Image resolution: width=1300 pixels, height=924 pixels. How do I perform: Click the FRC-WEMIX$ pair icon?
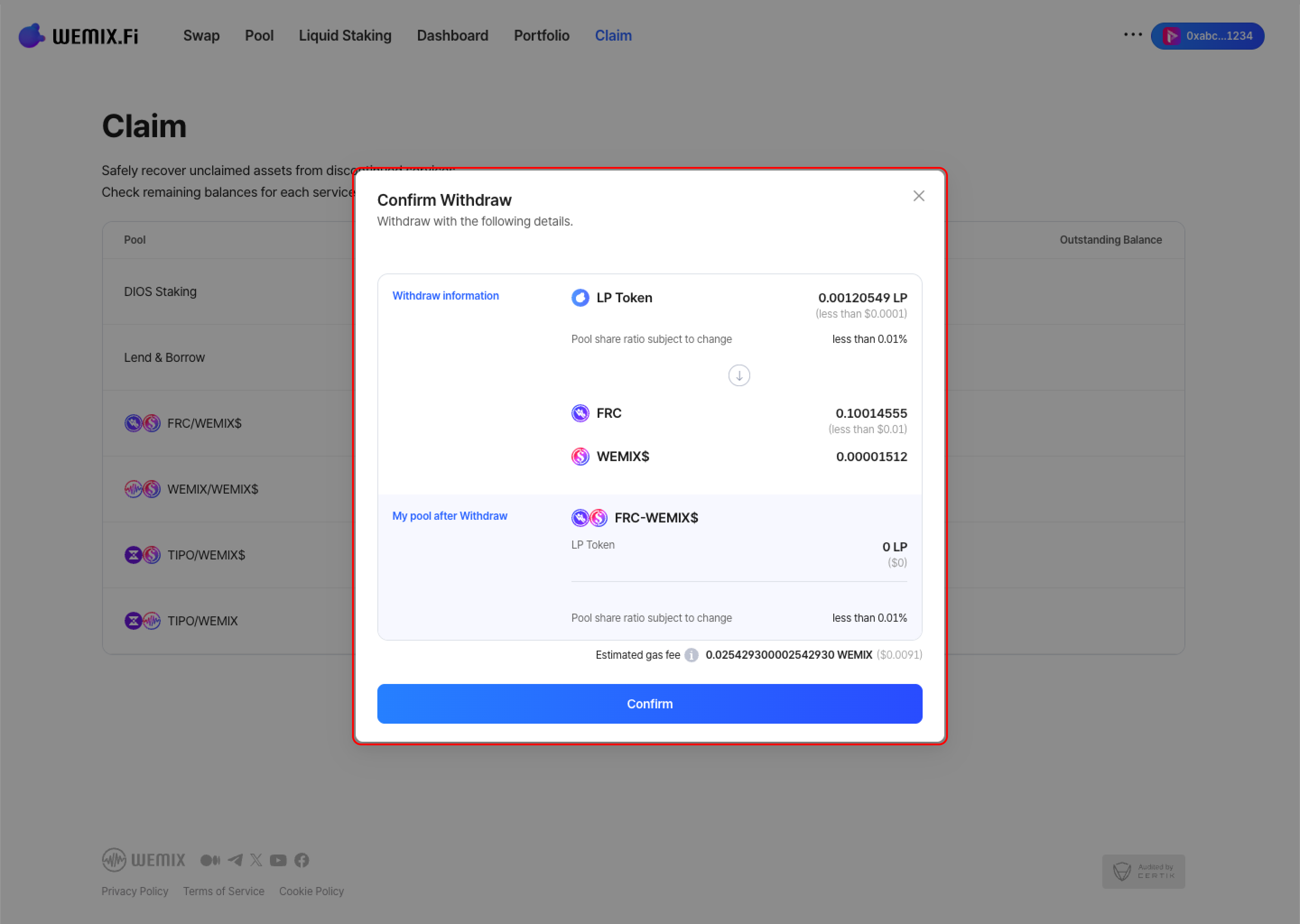(589, 518)
